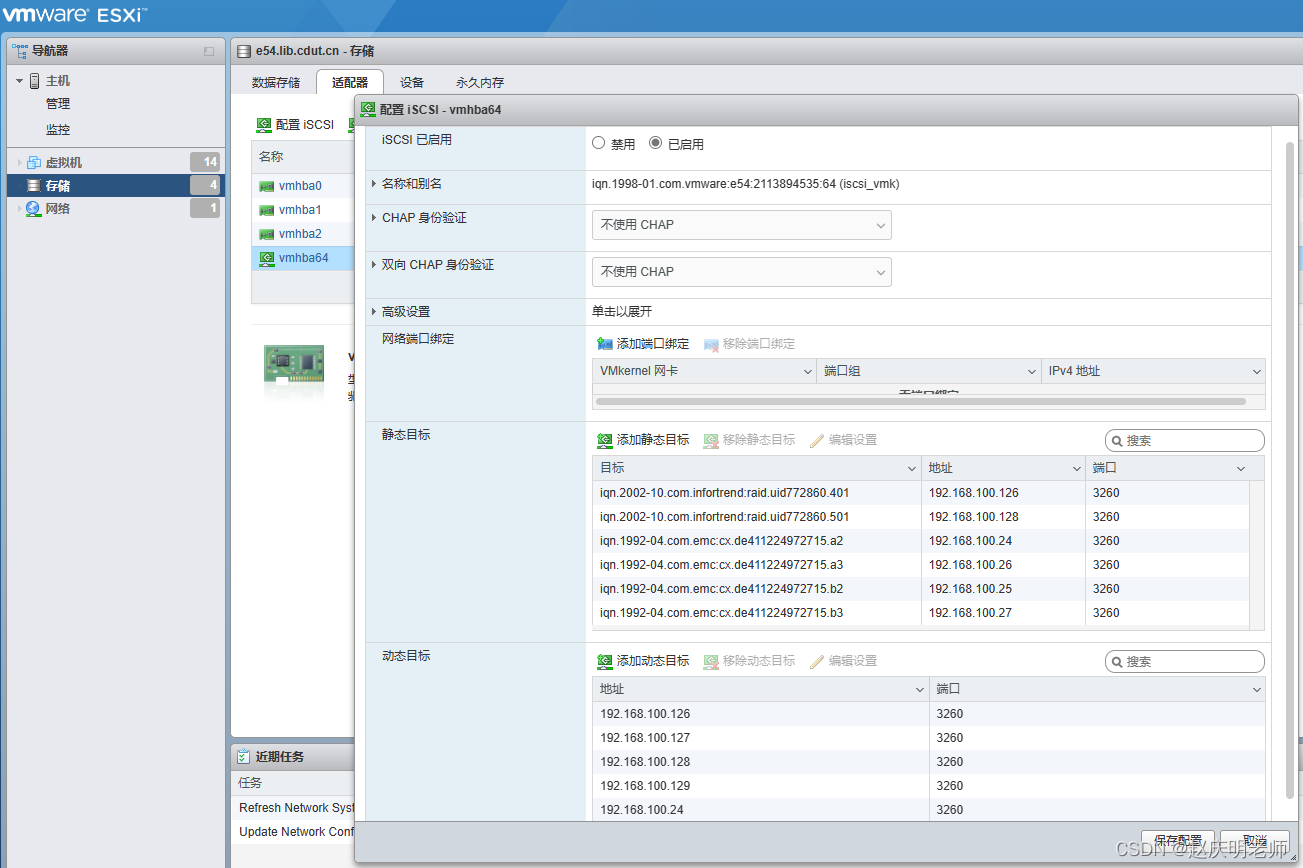Open Manage under host in navigator
1303x868 pixels.
point(58,104)
